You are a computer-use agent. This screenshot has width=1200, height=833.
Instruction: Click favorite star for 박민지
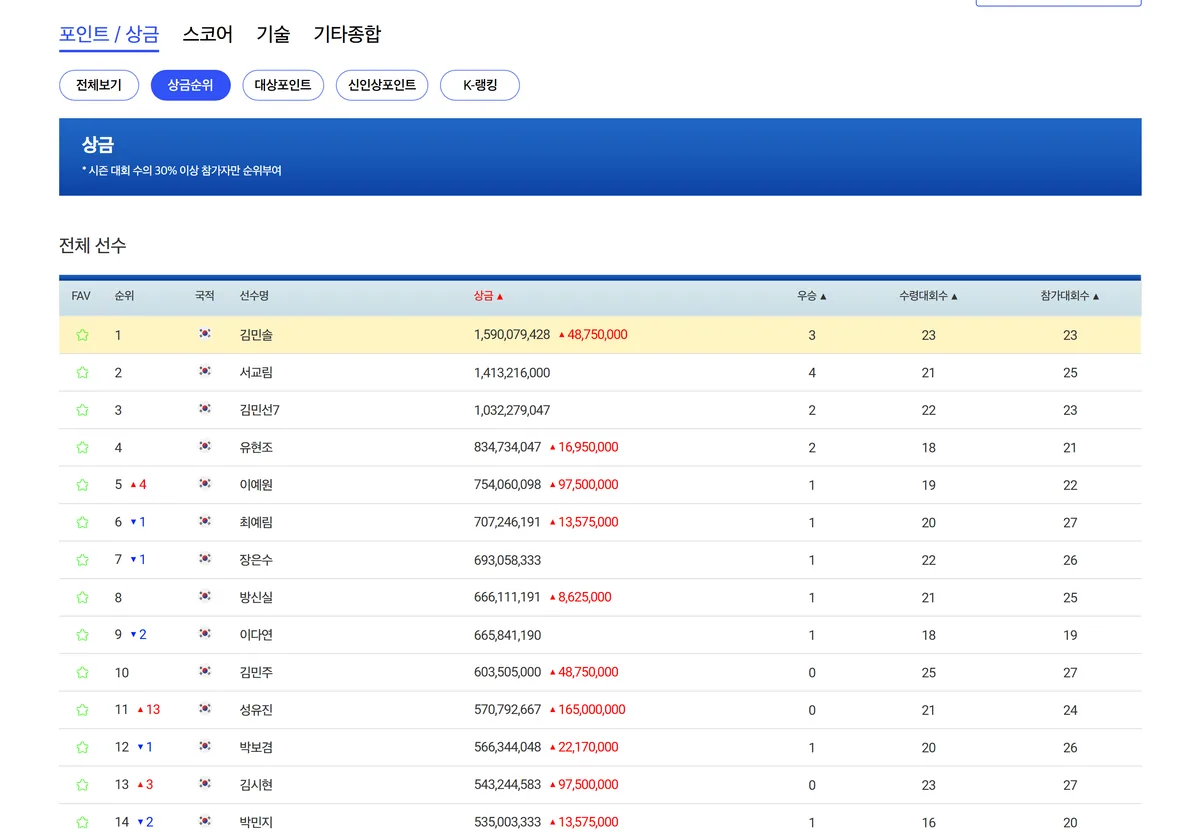(x=82, y=822)
